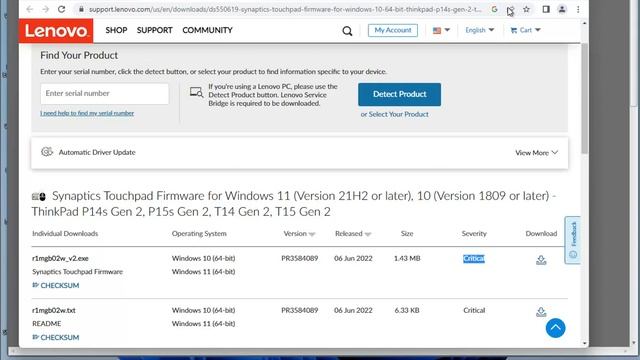The width and height of the screenshot is (640, 360).
Task: Open help finding serial number link
Action: 87,113
